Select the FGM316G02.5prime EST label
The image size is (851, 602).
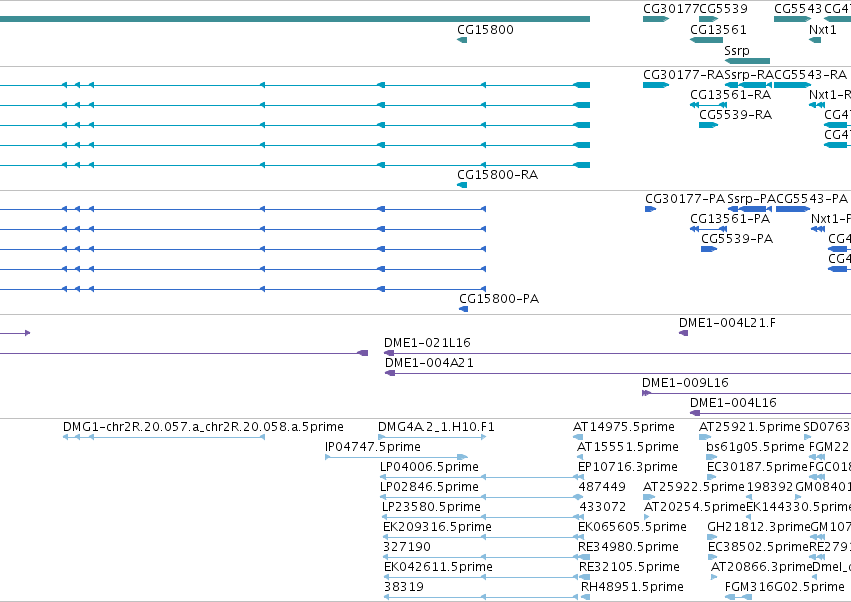(x=785, y=588)
